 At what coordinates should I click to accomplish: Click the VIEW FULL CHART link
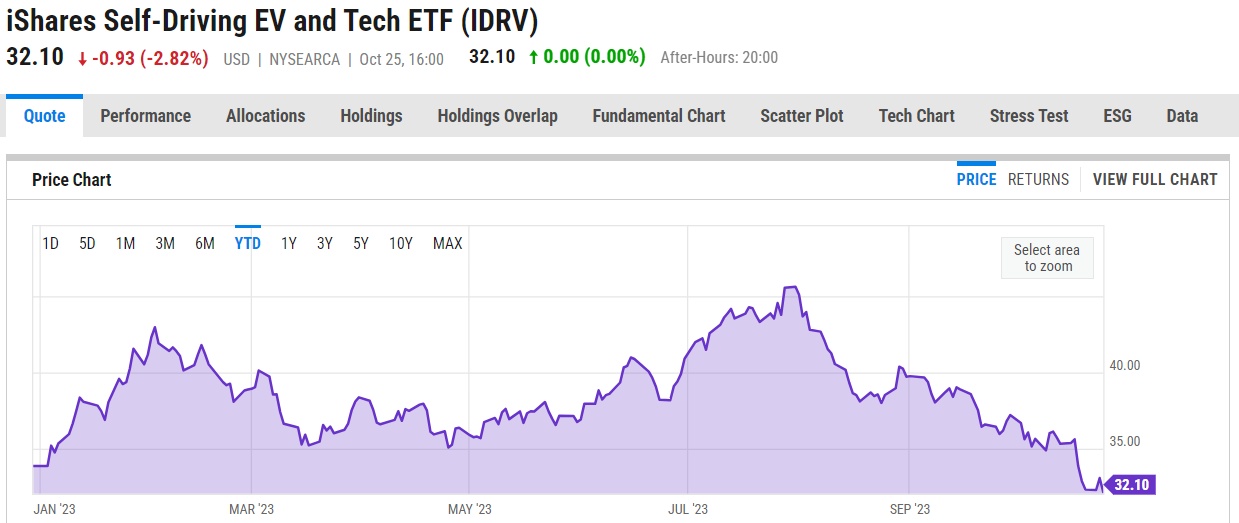pyautogui.click(x=1155, y=180)
